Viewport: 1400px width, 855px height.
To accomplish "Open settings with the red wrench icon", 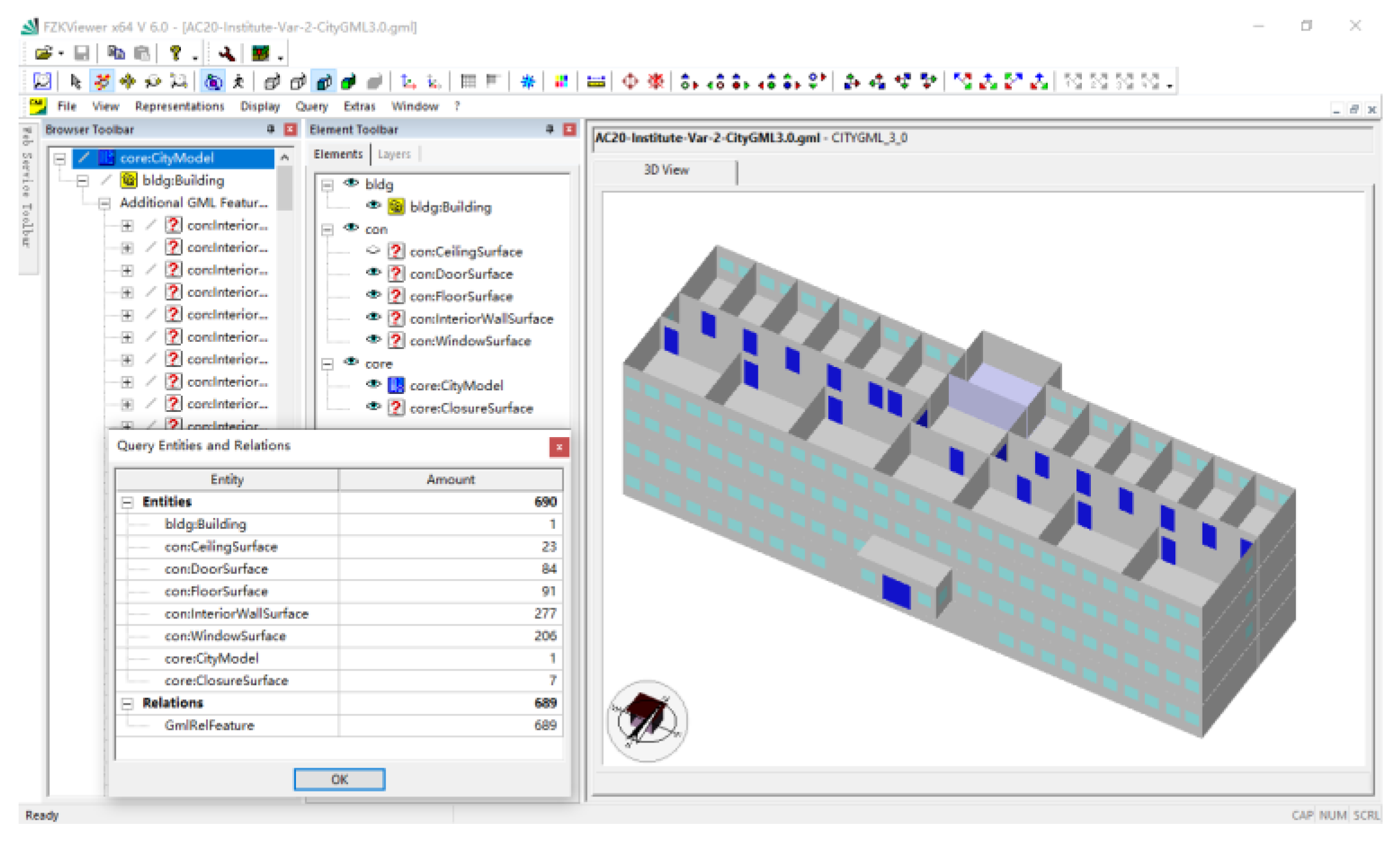I will [x=226, y=53].
